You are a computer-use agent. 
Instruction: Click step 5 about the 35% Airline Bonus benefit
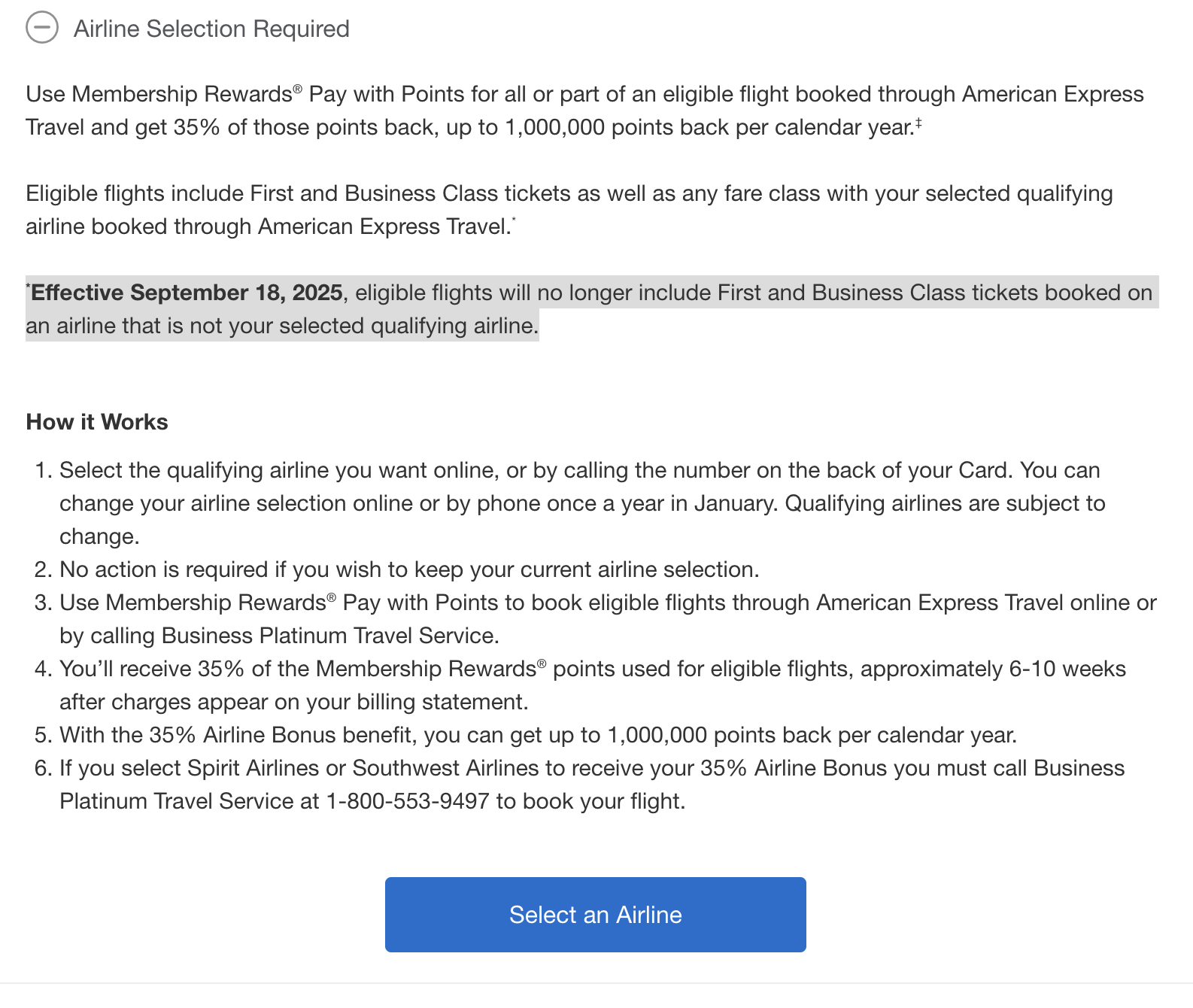click(538, 735)
